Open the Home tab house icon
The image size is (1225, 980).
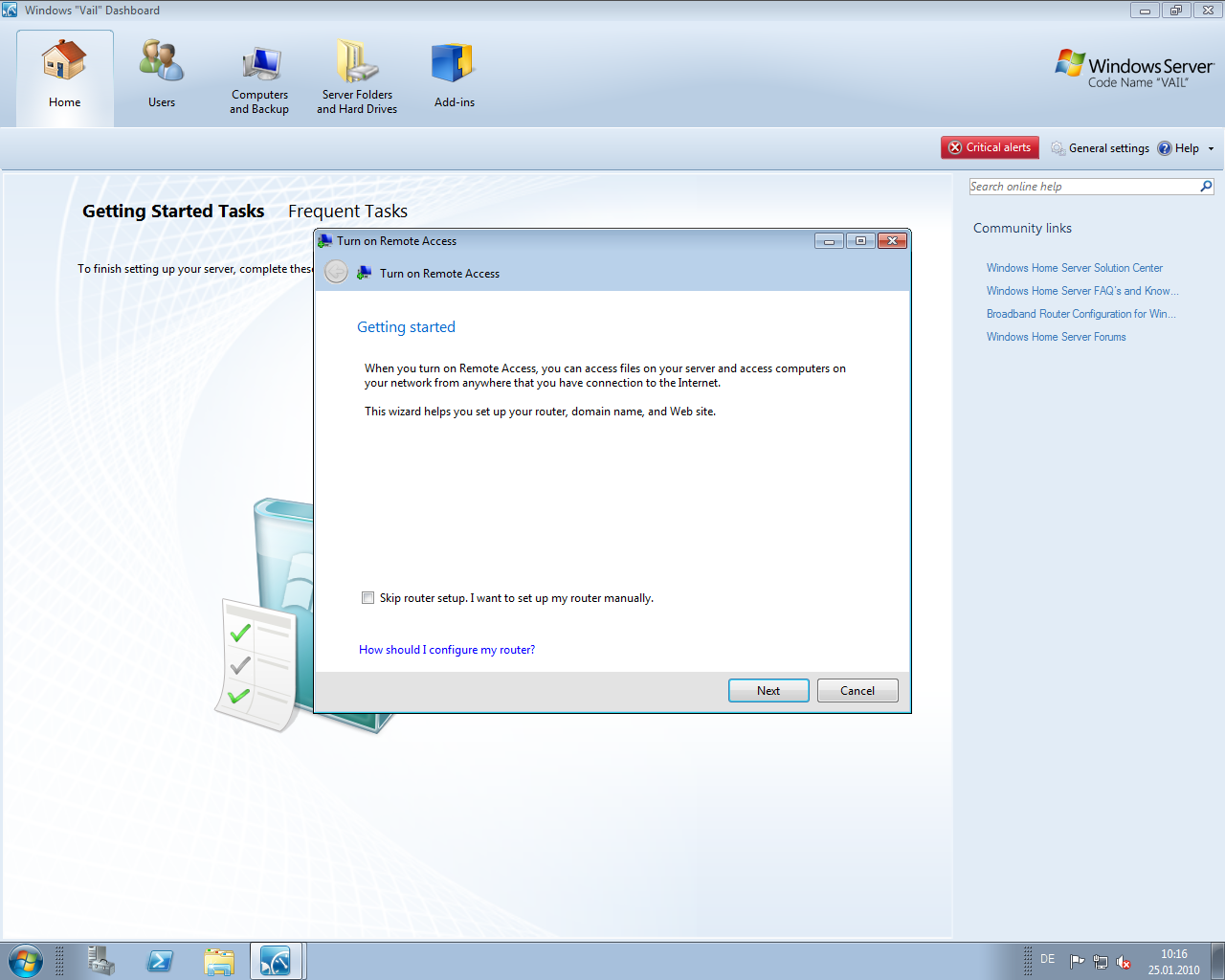[64, 61]
